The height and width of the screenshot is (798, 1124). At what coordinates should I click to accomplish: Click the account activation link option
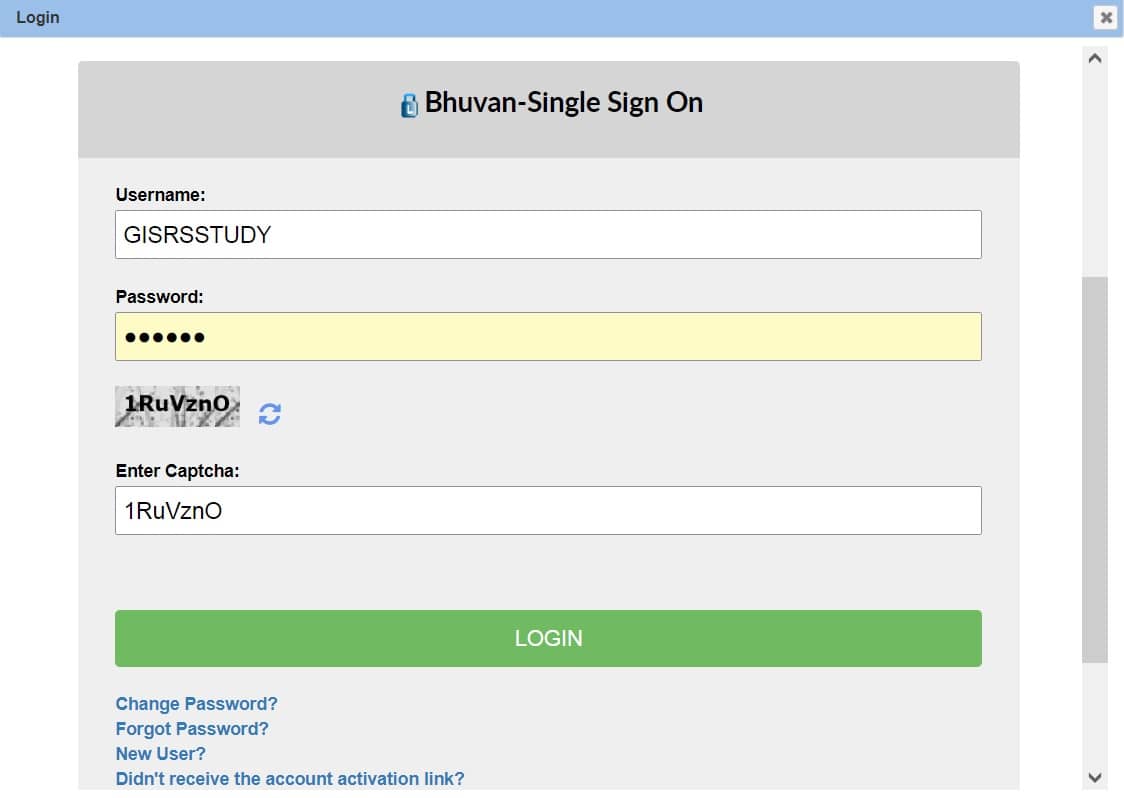(290, 779)
